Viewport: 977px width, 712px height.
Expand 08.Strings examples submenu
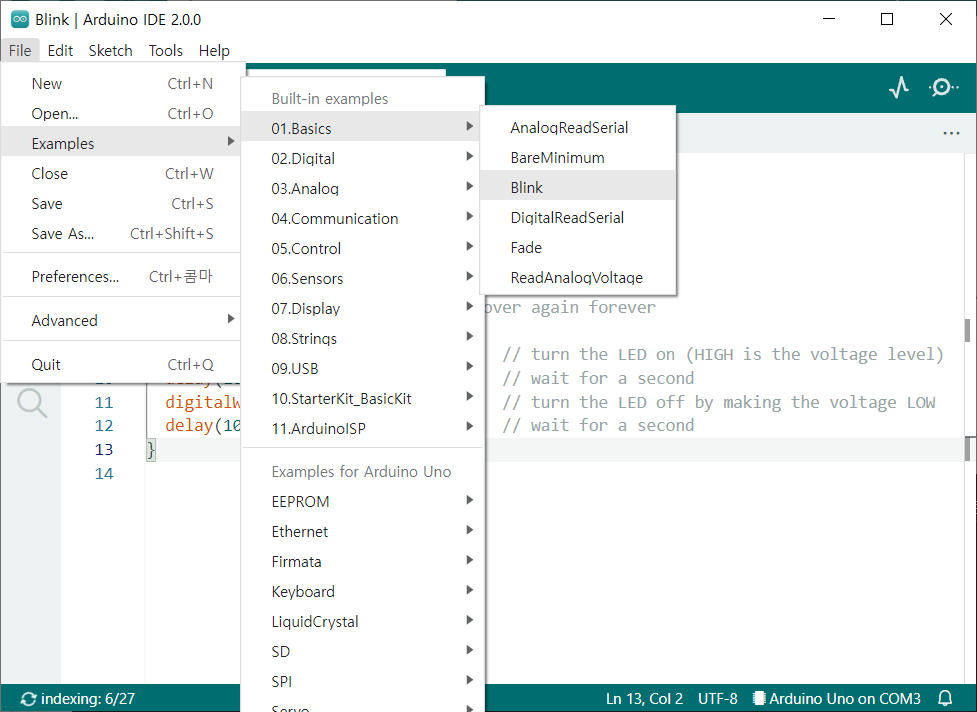click(363, 338)
